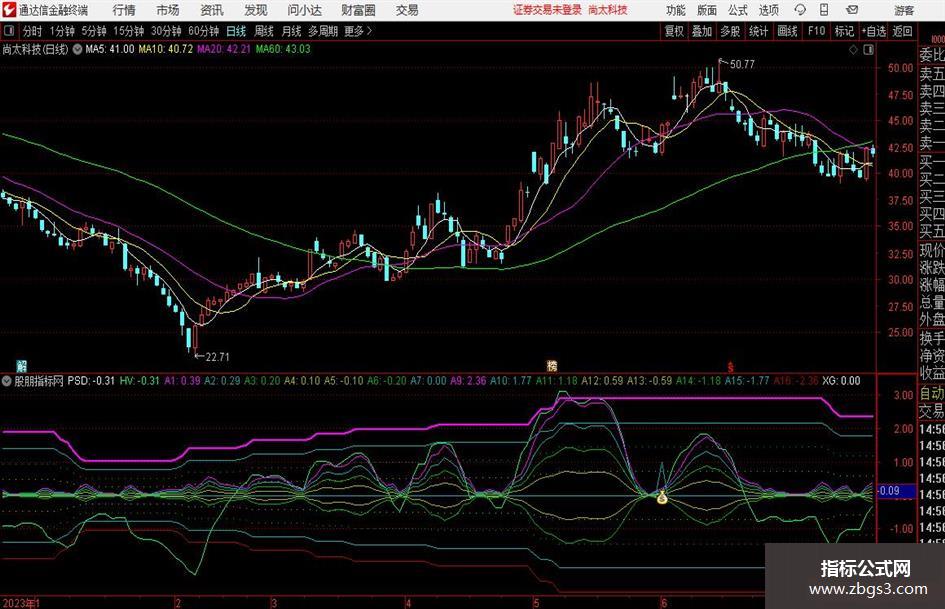Click the diamond icon at chart top right

pos(853,50)
